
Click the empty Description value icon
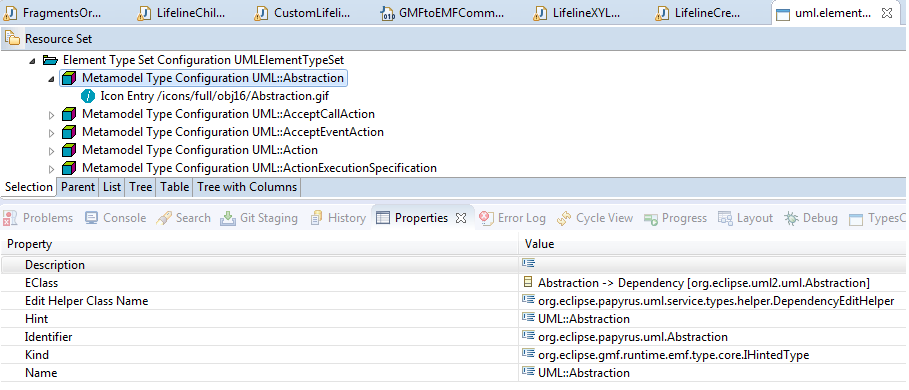528,264
